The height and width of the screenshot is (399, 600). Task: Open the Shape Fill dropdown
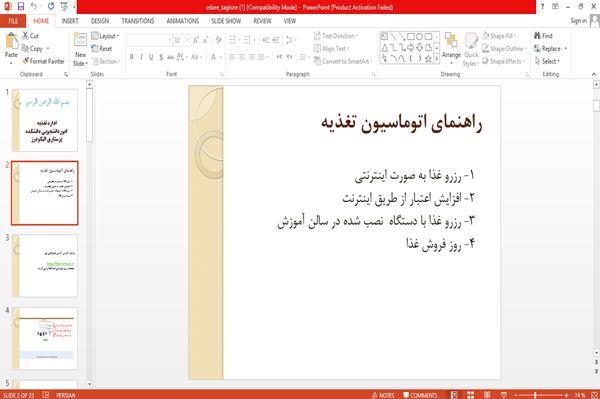click(499, 36)
